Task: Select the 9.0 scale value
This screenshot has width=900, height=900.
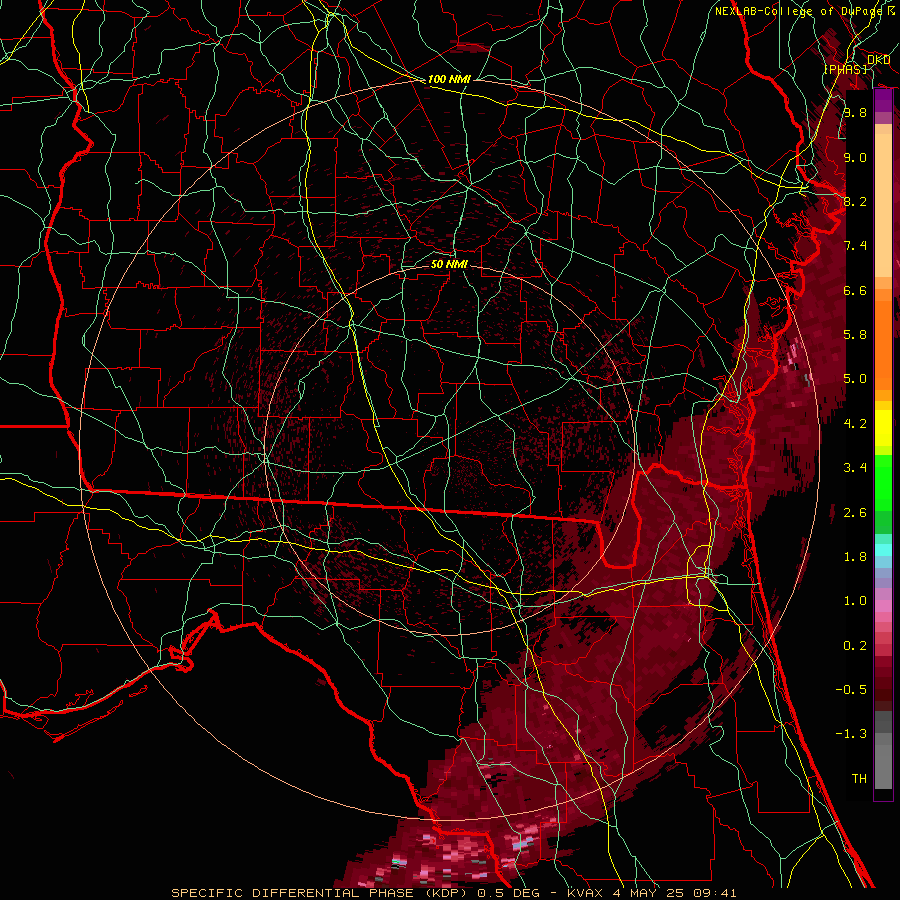Action: (x=855, y=157)
